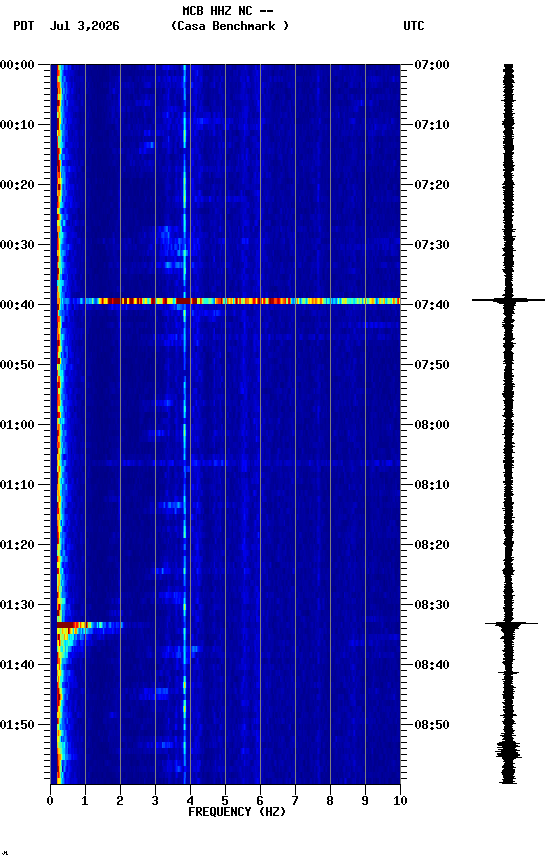The width and height of the screenshot is (552, 864).
Task: Click the '3' frequency axis tick label
Action: coord(155,802)
